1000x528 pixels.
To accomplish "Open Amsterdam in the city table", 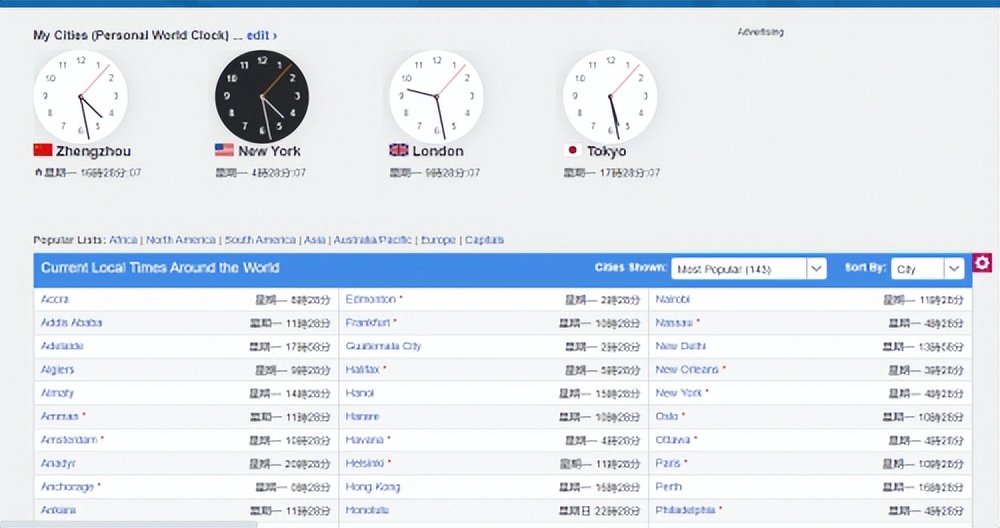I will [x=69, y=440].
